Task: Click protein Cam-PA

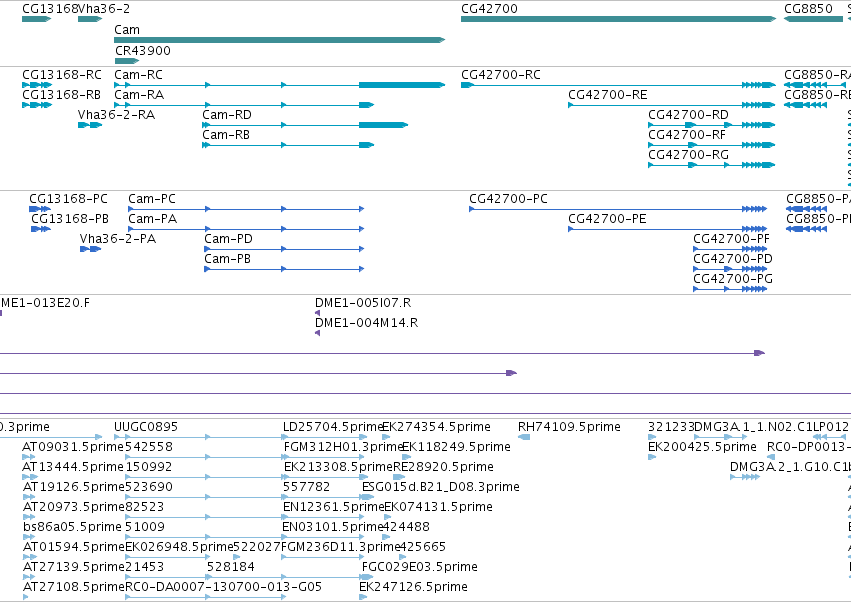Action: coord(246,229)
